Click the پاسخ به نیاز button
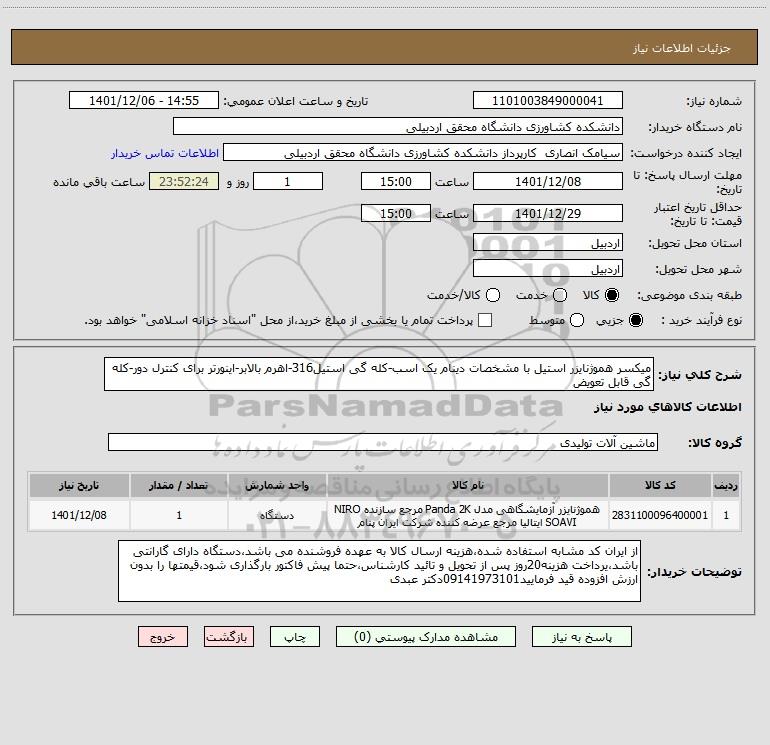 pos(581,637)
